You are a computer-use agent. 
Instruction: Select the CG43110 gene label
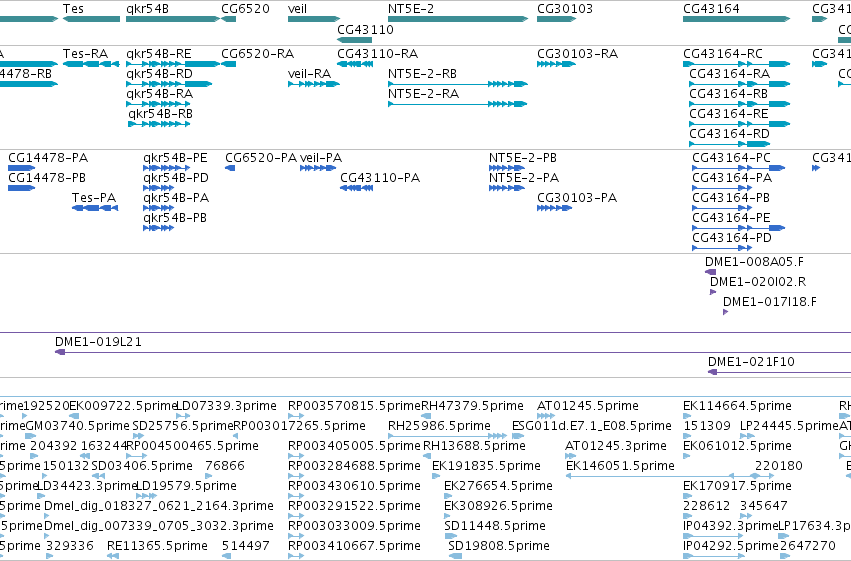coord(365,30)
